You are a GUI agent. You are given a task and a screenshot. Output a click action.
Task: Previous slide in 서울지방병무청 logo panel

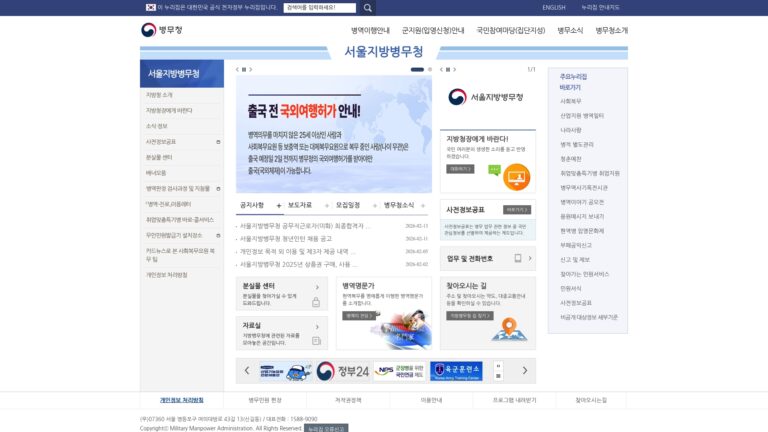(441, 70)
